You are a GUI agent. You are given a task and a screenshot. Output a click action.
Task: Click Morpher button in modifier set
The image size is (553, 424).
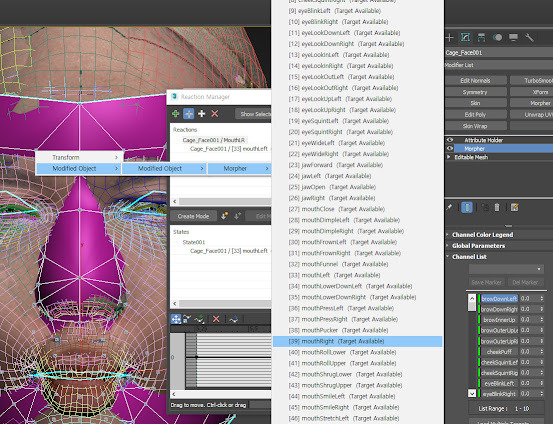coord(531,103)
